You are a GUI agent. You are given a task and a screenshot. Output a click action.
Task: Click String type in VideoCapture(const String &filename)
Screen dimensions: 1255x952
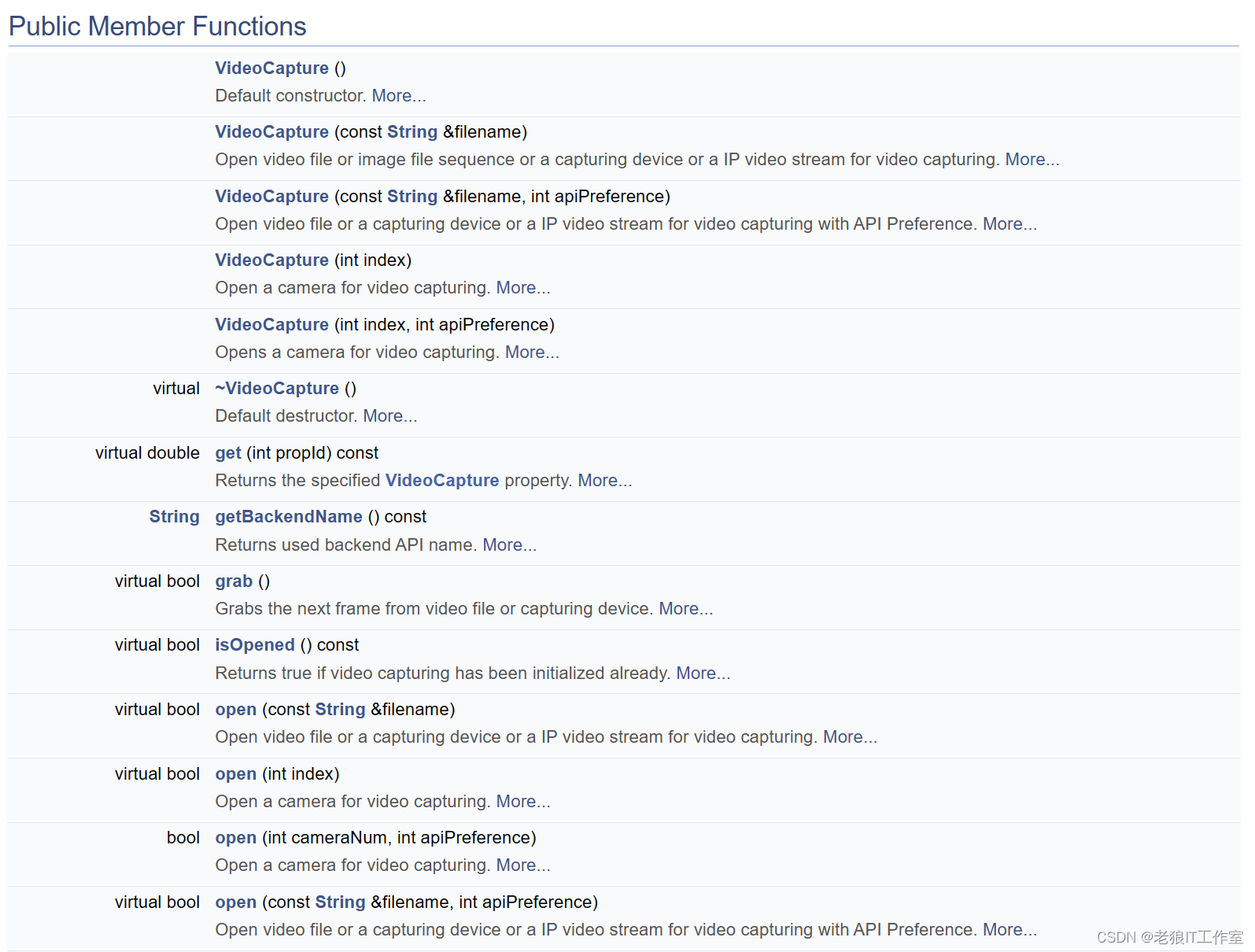(x=412, y=132)
